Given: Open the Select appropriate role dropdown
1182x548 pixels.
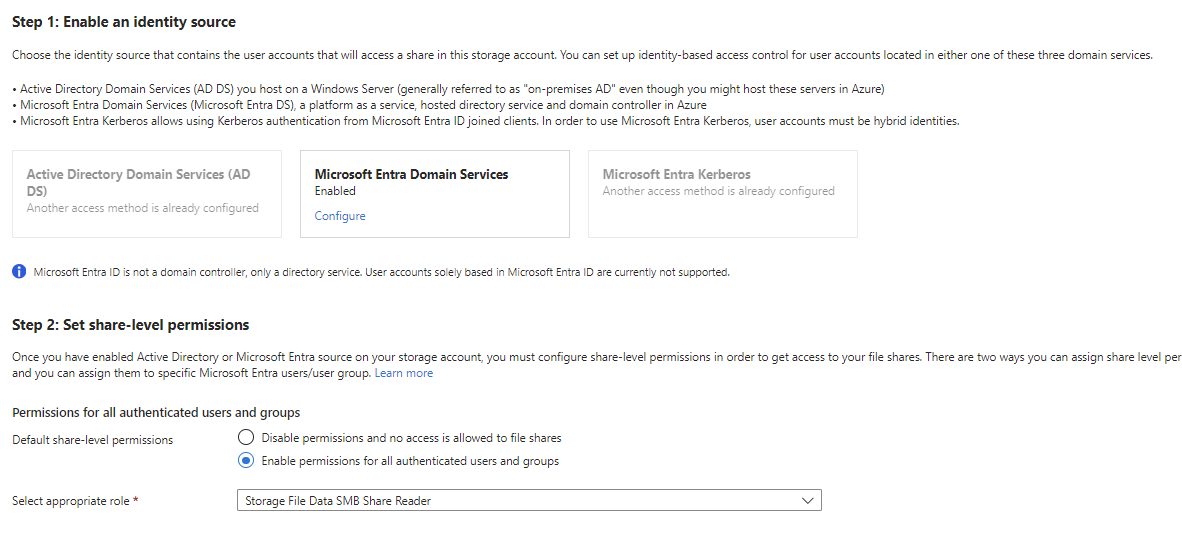Looking at the screenshot, I should click(x=529, y=501).
